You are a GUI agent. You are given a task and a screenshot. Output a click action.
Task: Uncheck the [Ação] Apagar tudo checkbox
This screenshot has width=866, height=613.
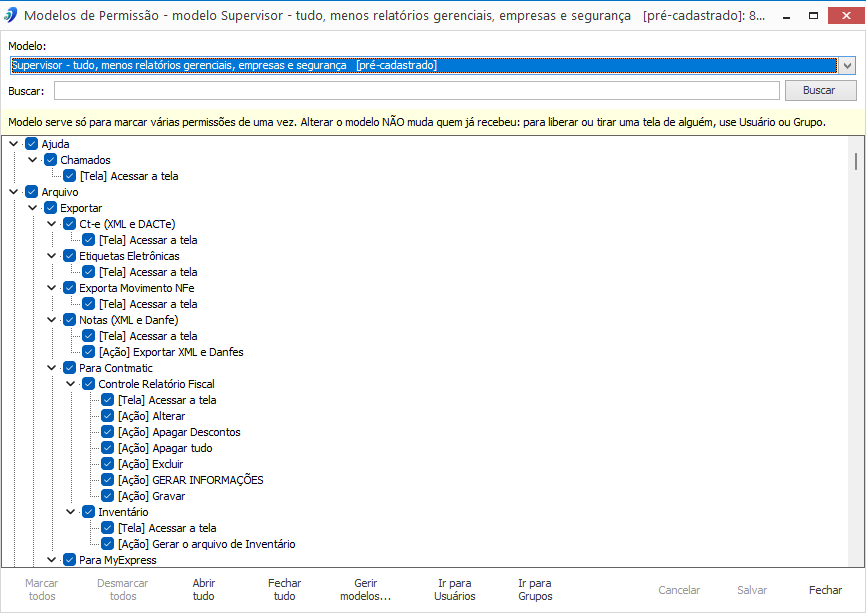(108, 448)
